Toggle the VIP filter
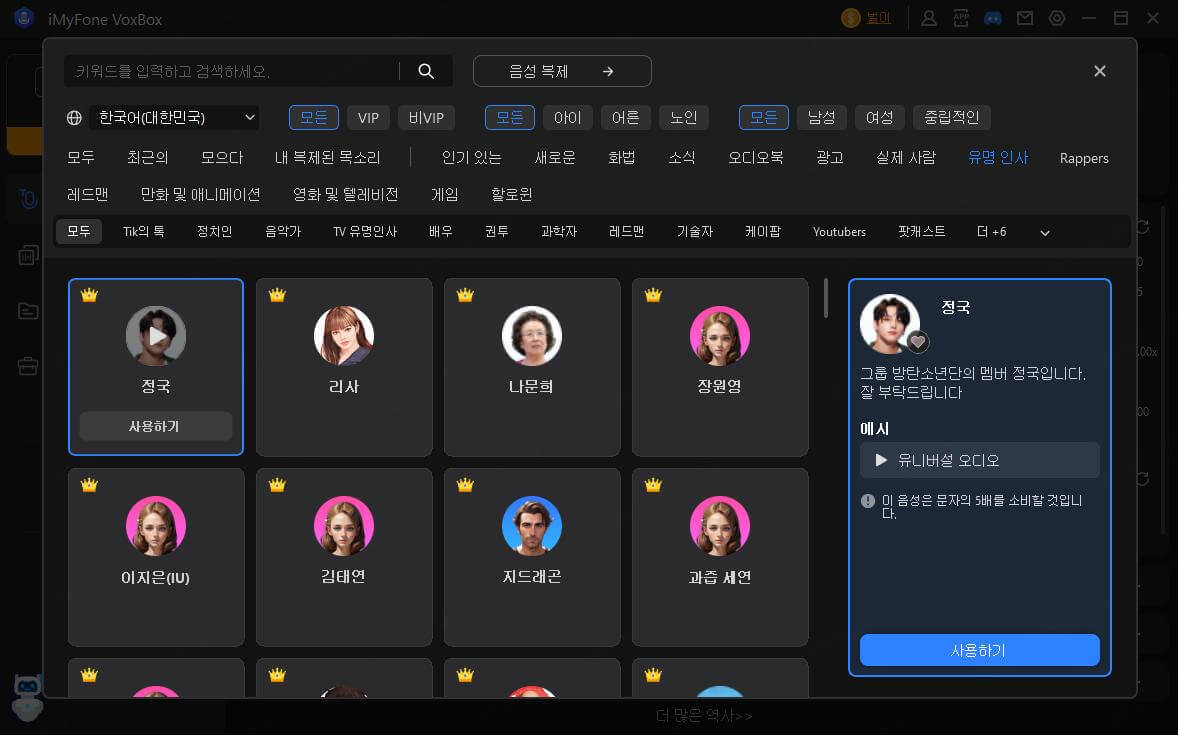Viewport: 1178px width, 735px height. [x=368, y=118]
